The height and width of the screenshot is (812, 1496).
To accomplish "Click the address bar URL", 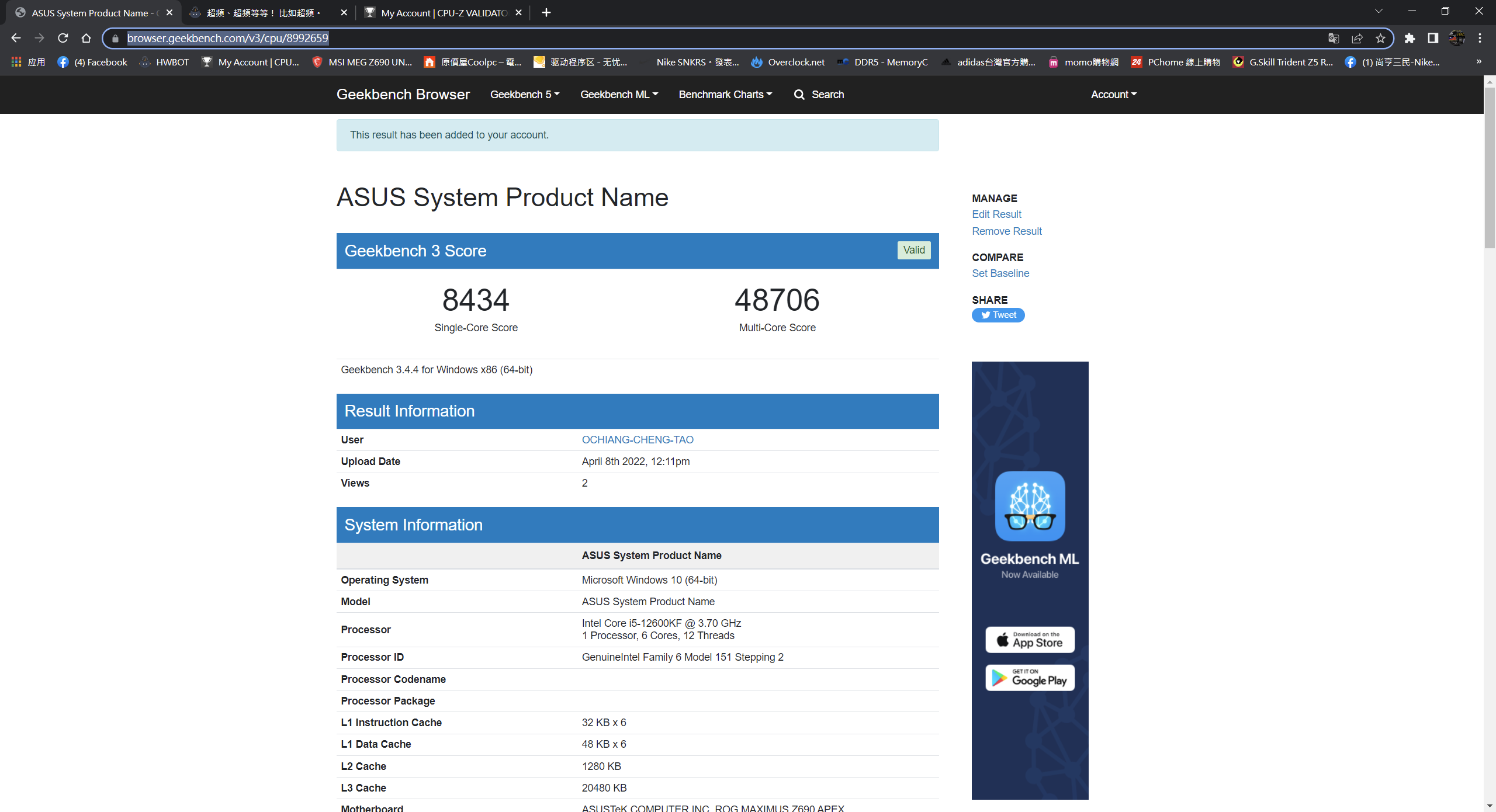I will coord(228,38).
